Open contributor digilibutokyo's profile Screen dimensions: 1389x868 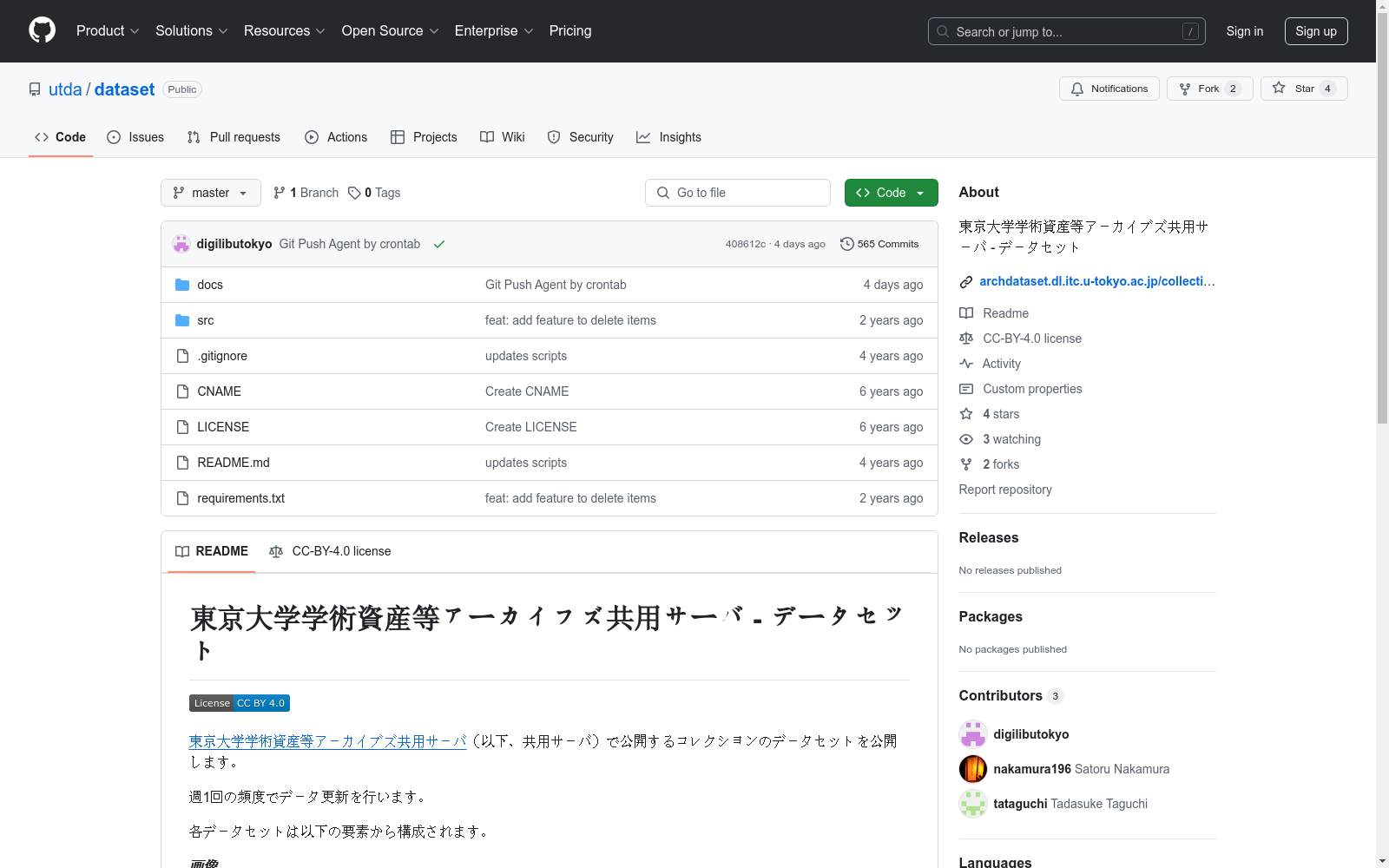point(1031,734)
